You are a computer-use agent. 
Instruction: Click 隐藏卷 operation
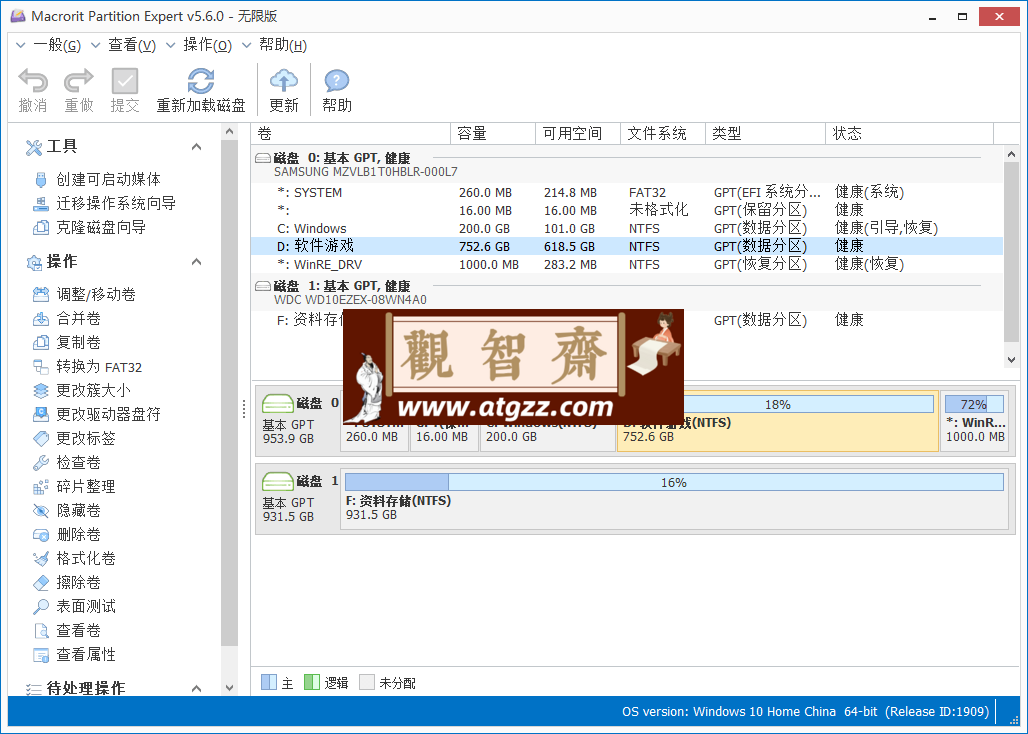click(x=78, y=511)
